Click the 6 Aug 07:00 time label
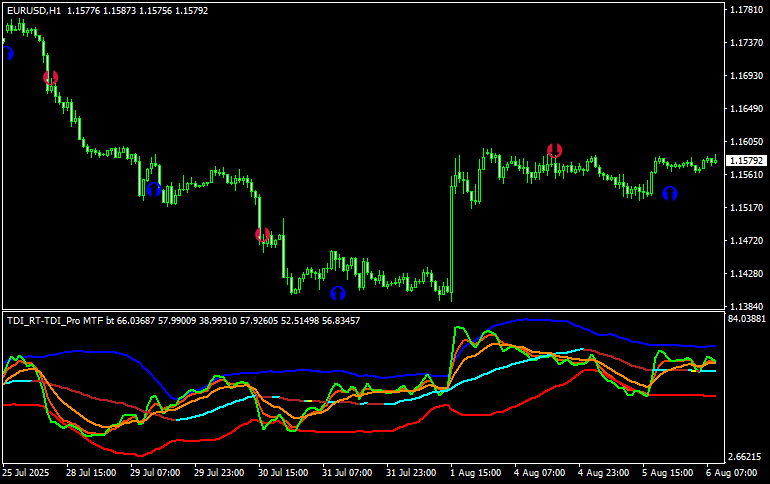The height and width of the screenshot is (484, 770). [x=731, y=472]
